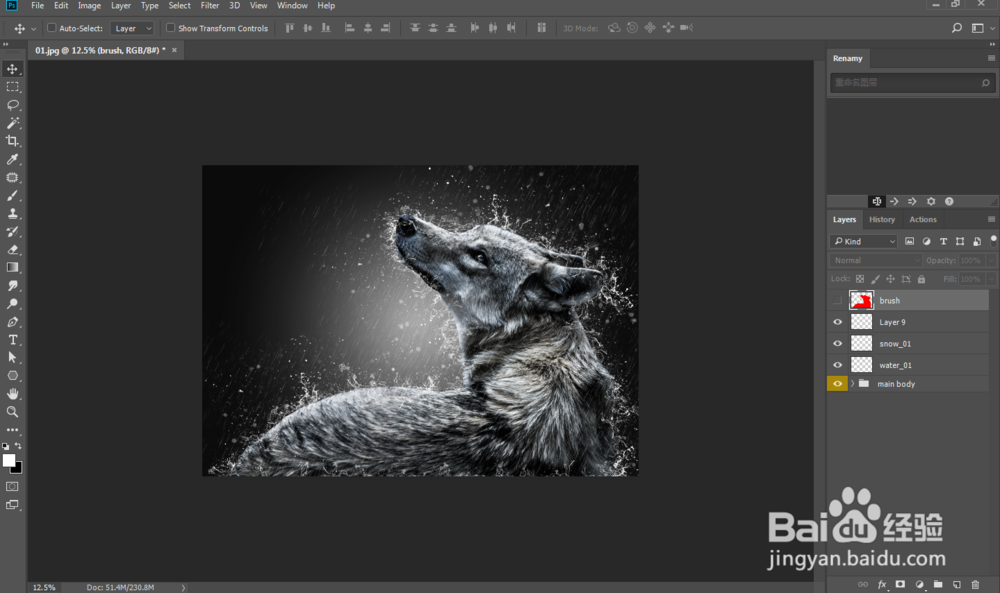Show the brush layer
This screenshot has width=1000, height=593.
coord(838,300)
